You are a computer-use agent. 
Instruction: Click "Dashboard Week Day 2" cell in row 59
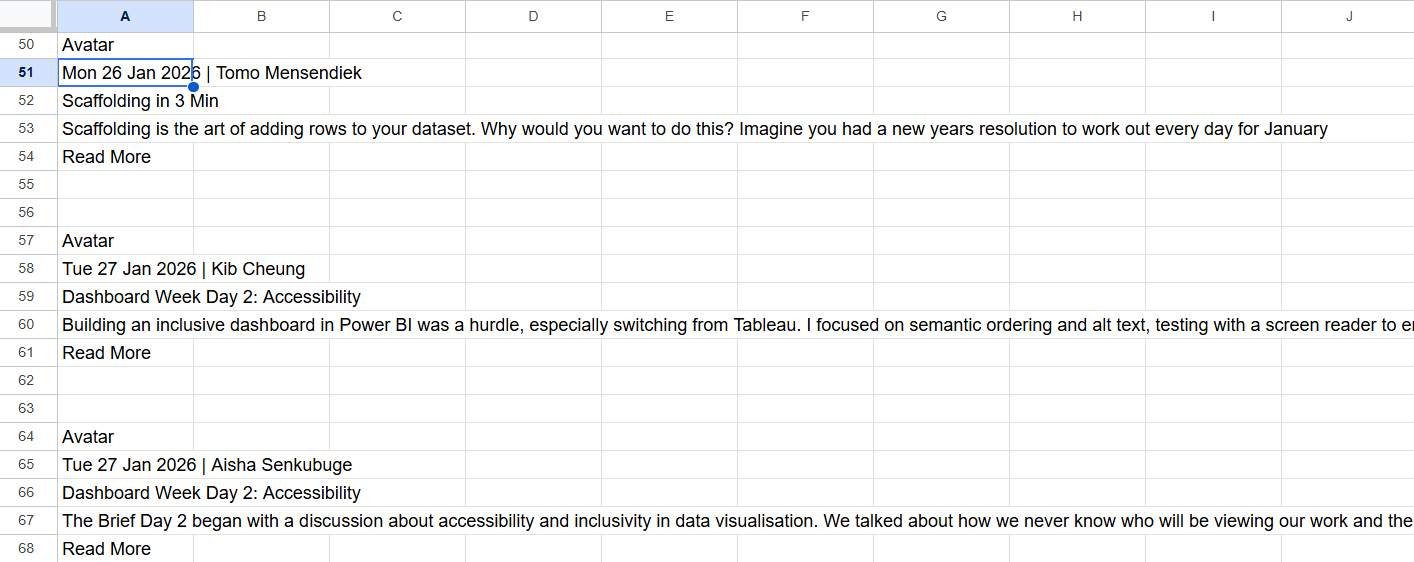(x=125, y=297)
